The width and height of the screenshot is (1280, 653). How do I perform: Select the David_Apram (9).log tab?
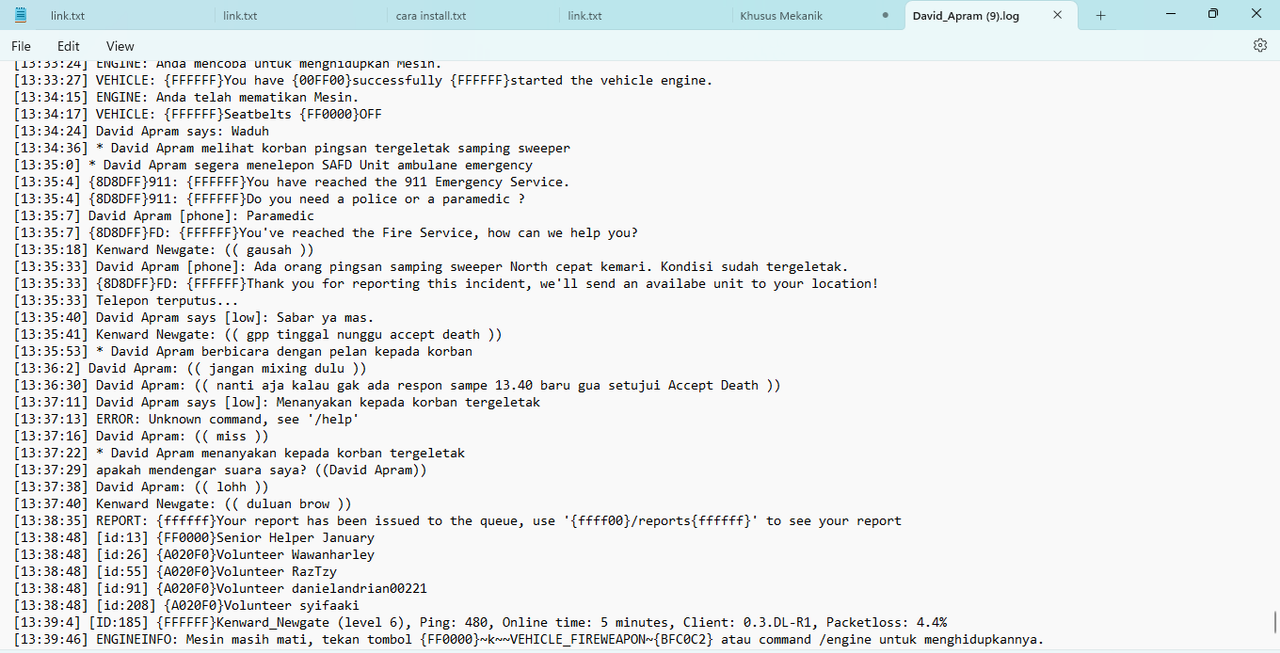pos(966,15)
